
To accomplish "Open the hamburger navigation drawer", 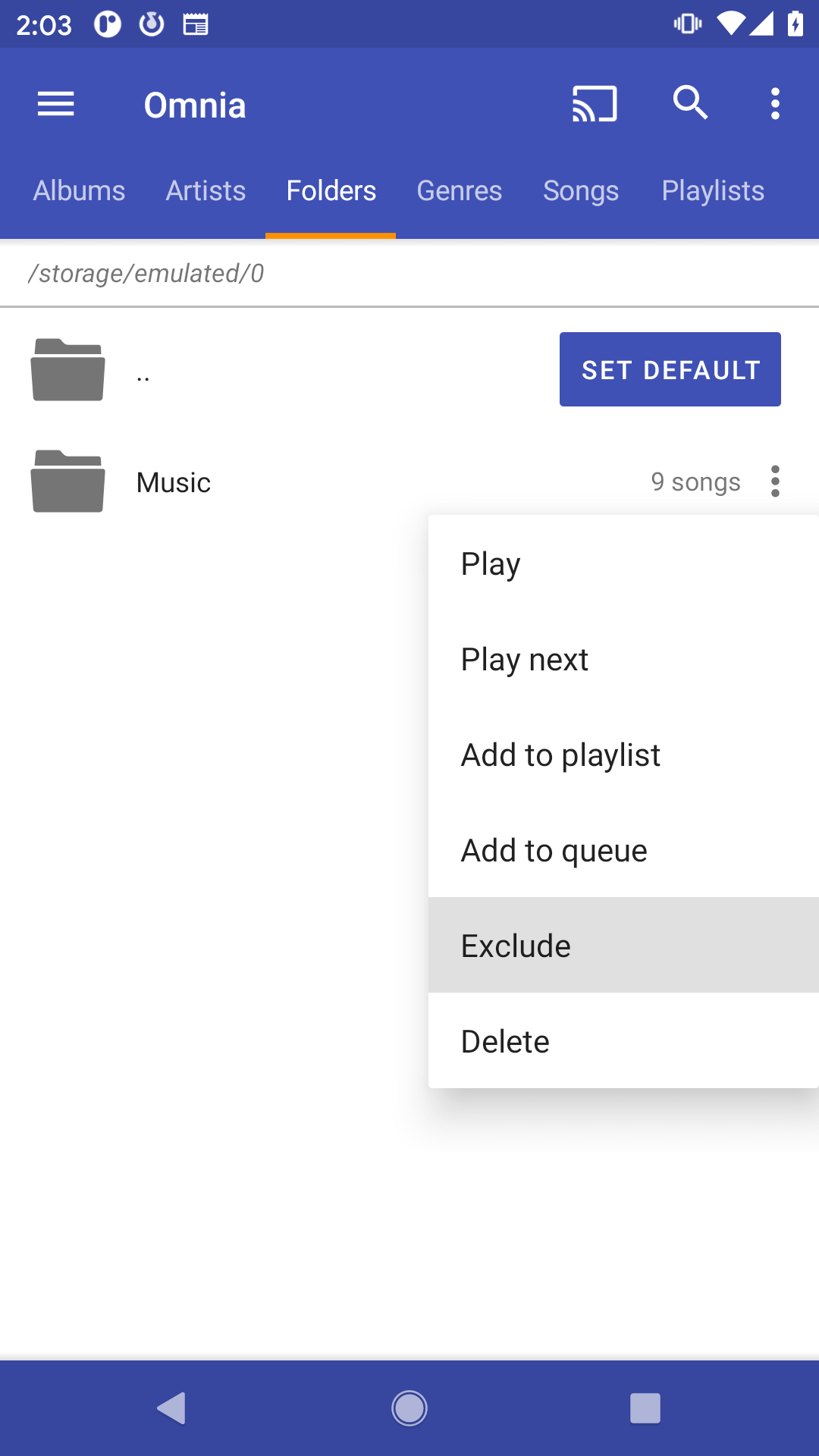I will 56,104.
